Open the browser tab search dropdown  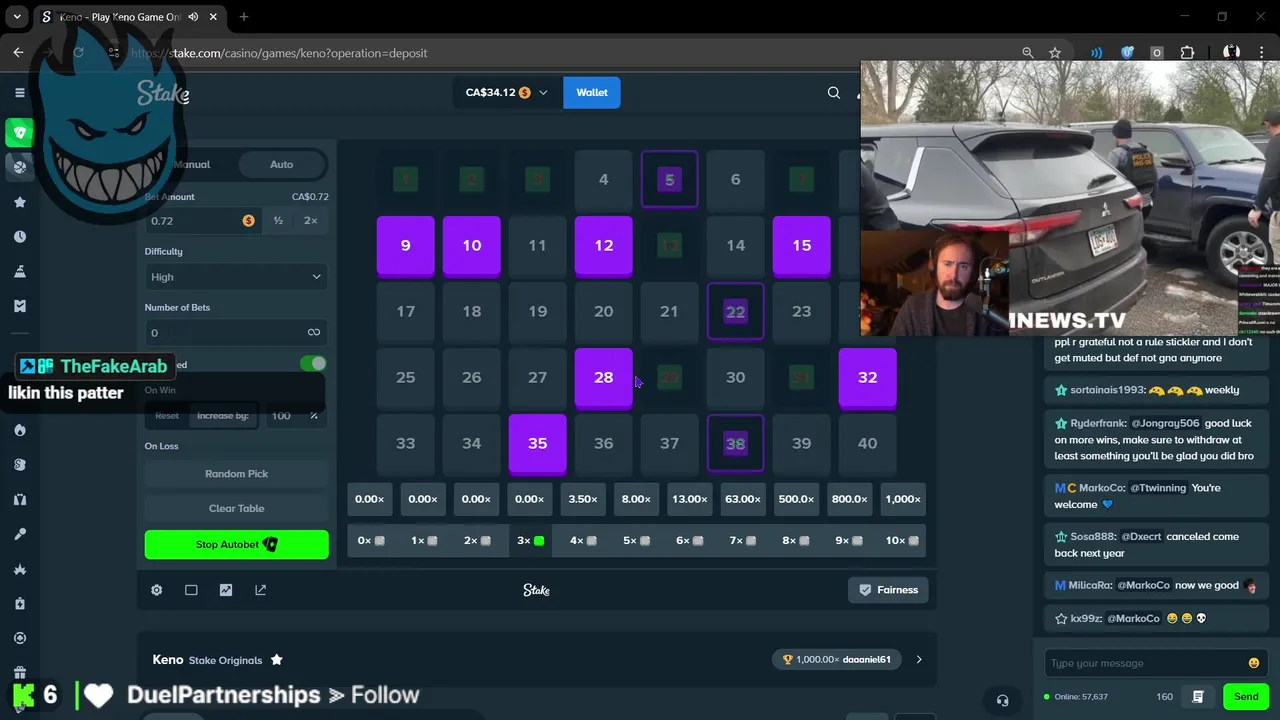pos(17,17)
